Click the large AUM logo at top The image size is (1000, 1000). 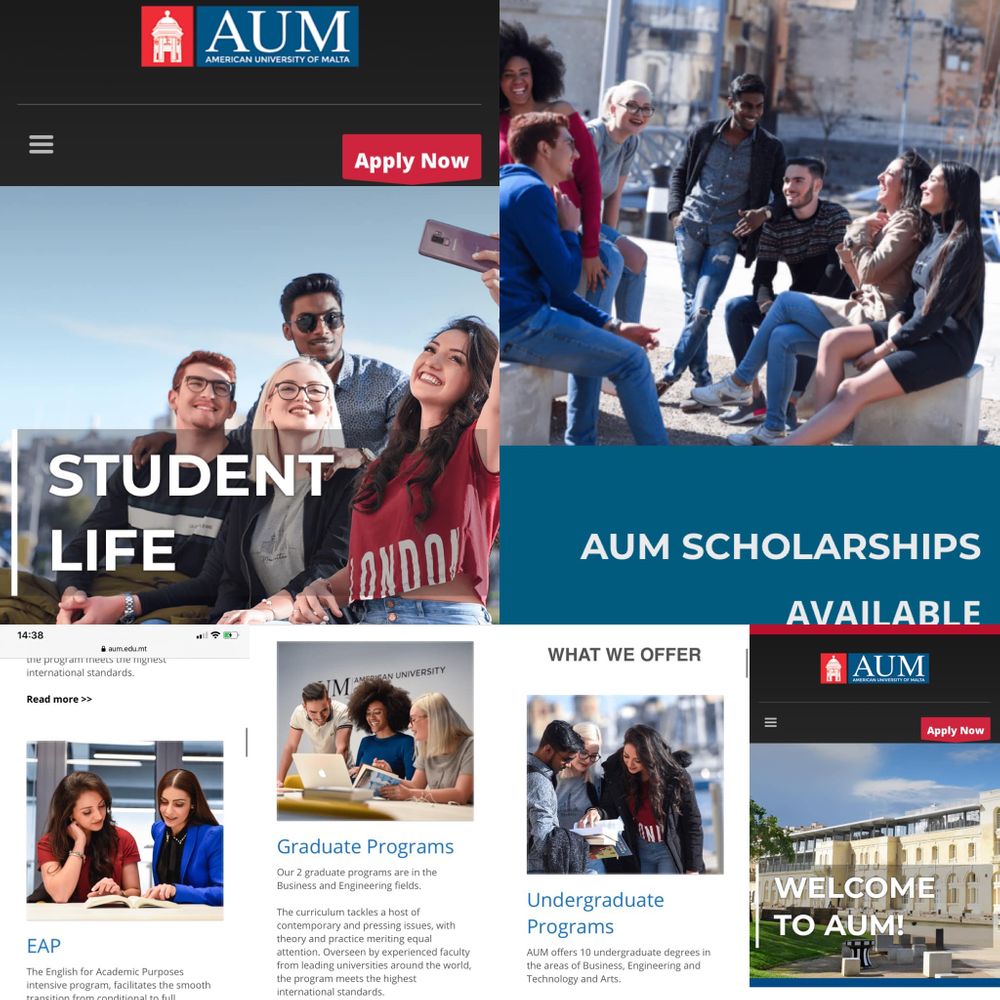249,36
